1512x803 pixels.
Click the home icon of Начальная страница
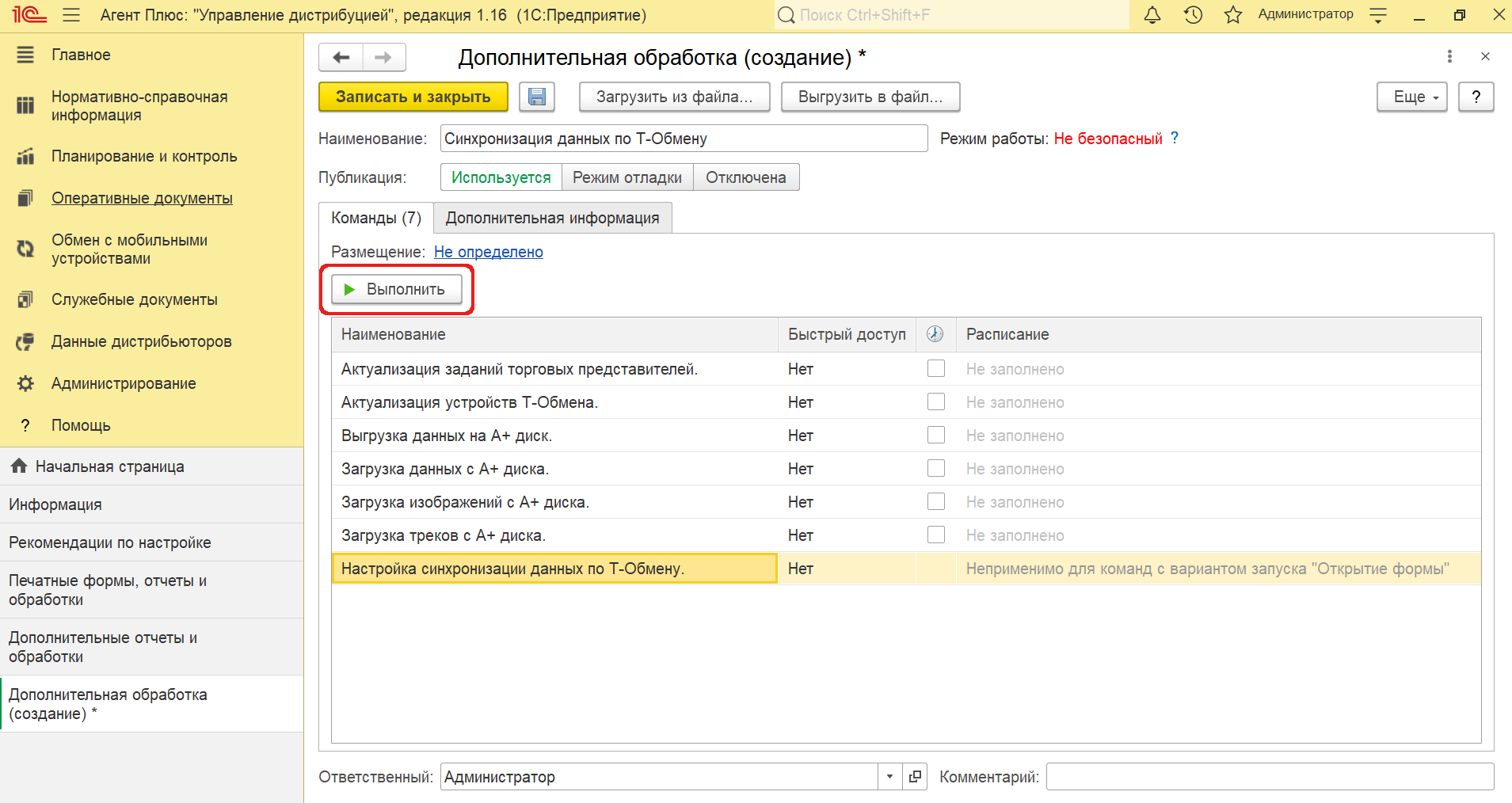click(19, 466)
